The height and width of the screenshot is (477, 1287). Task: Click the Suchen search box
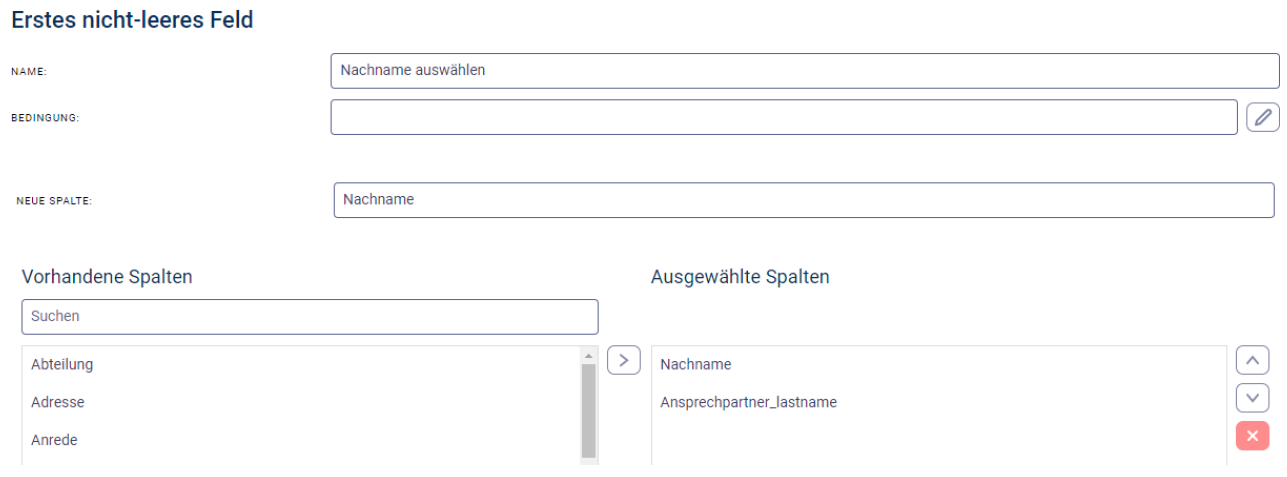pyautogui.click(x=309, y=316)
